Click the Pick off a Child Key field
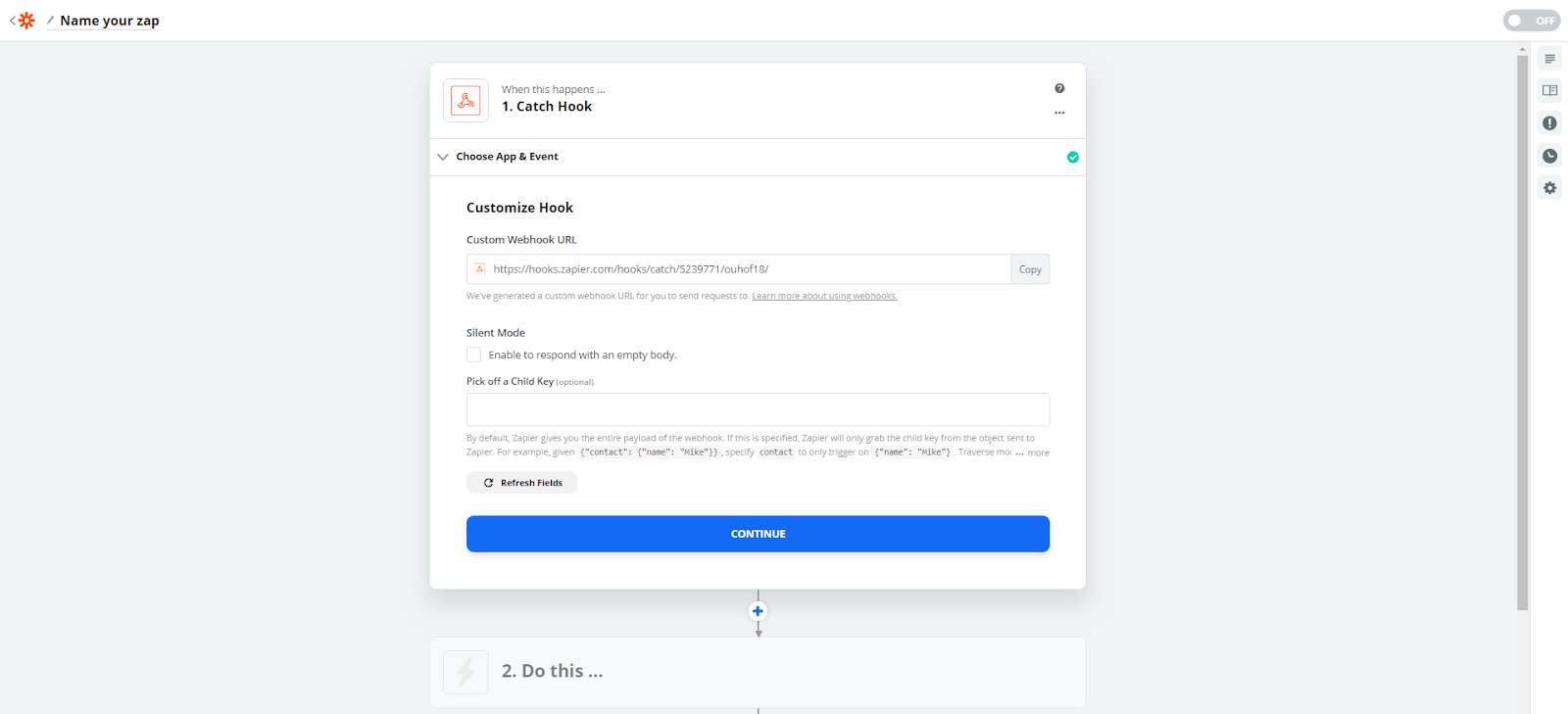Viewport: 1568px width, 714px height. point(758,409)
